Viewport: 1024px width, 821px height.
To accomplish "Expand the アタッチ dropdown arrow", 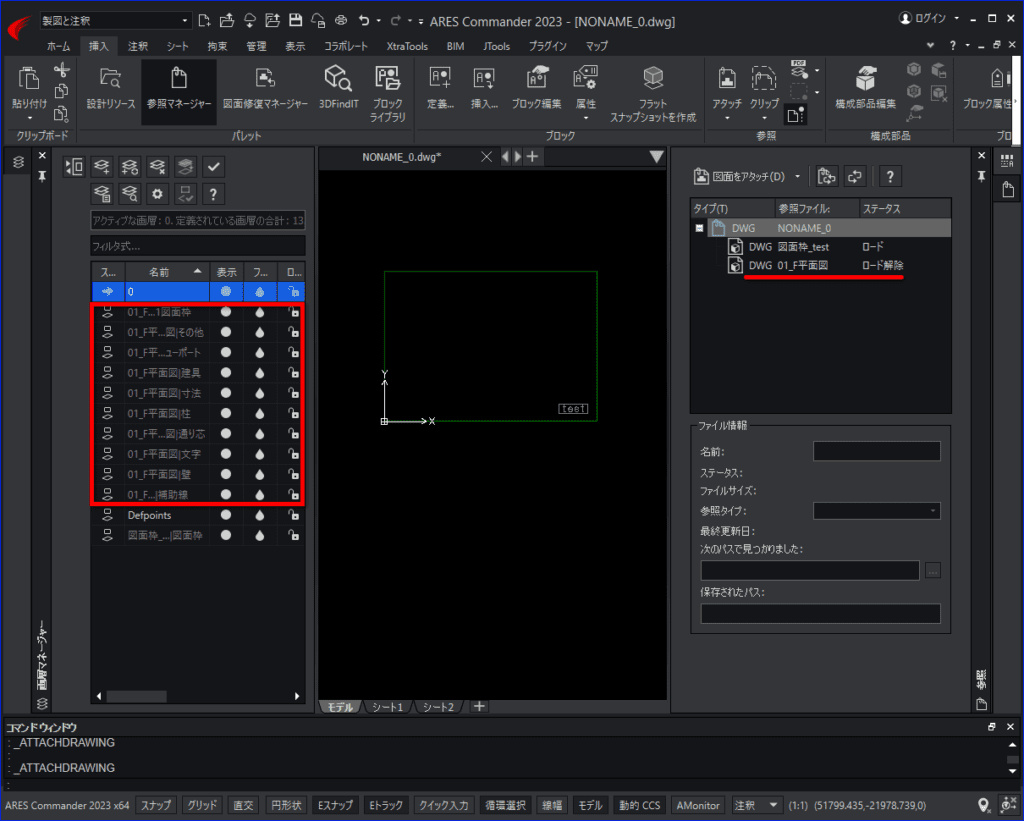I will click(x=727, y=118).
